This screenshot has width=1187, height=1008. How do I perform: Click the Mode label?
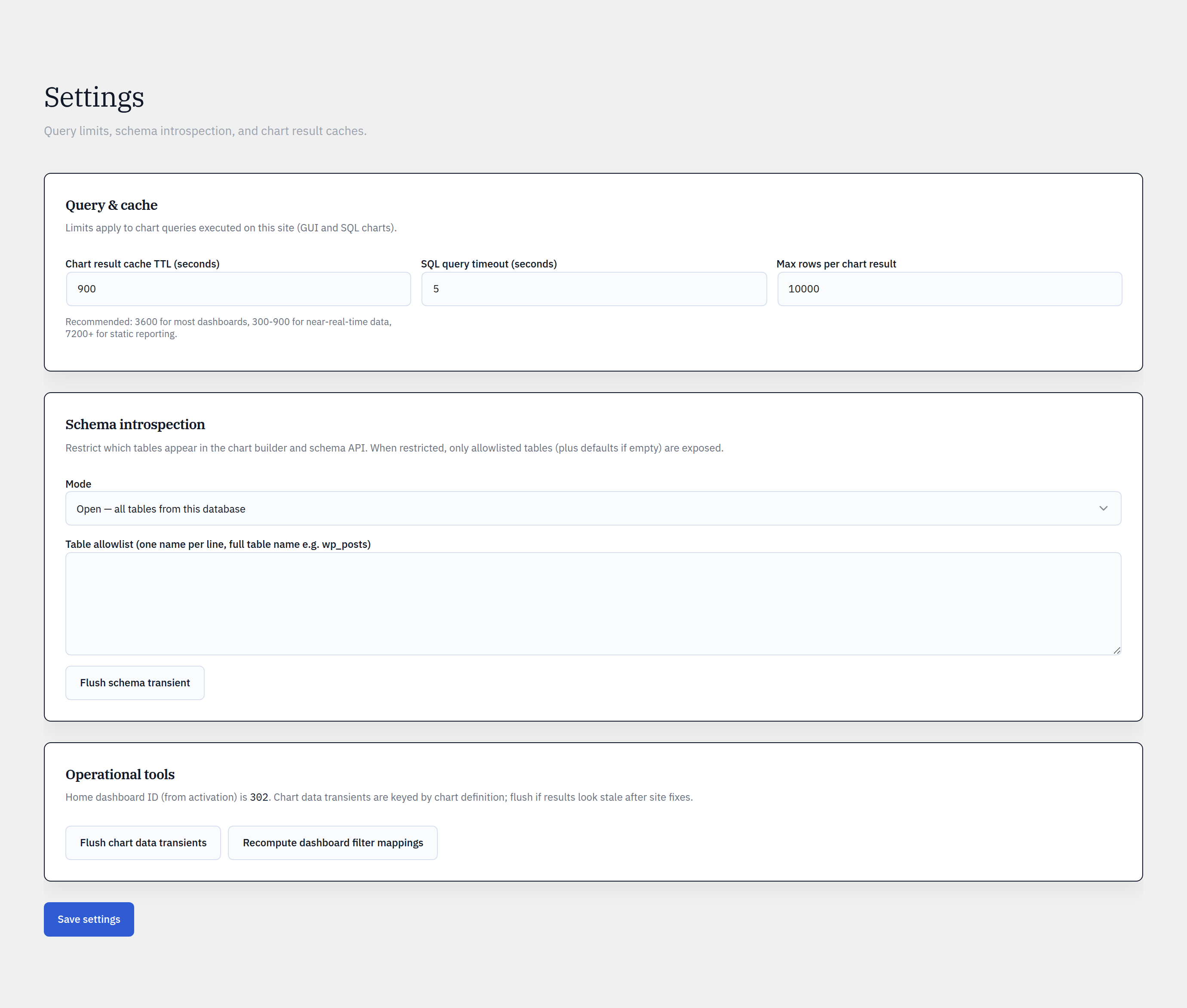[x=78, y=484]
